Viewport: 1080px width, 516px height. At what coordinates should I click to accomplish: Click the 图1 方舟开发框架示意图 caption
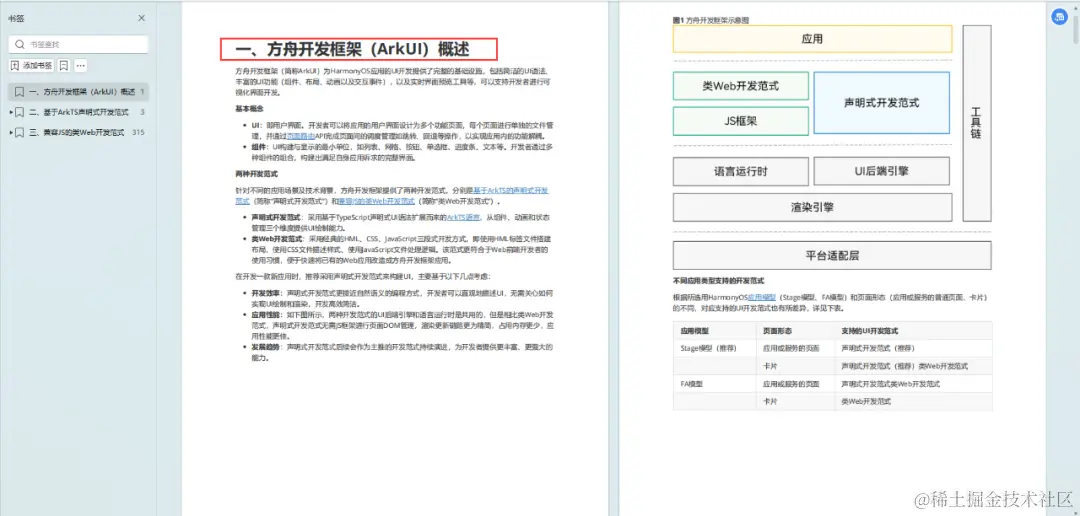click(x=711, y=21)
